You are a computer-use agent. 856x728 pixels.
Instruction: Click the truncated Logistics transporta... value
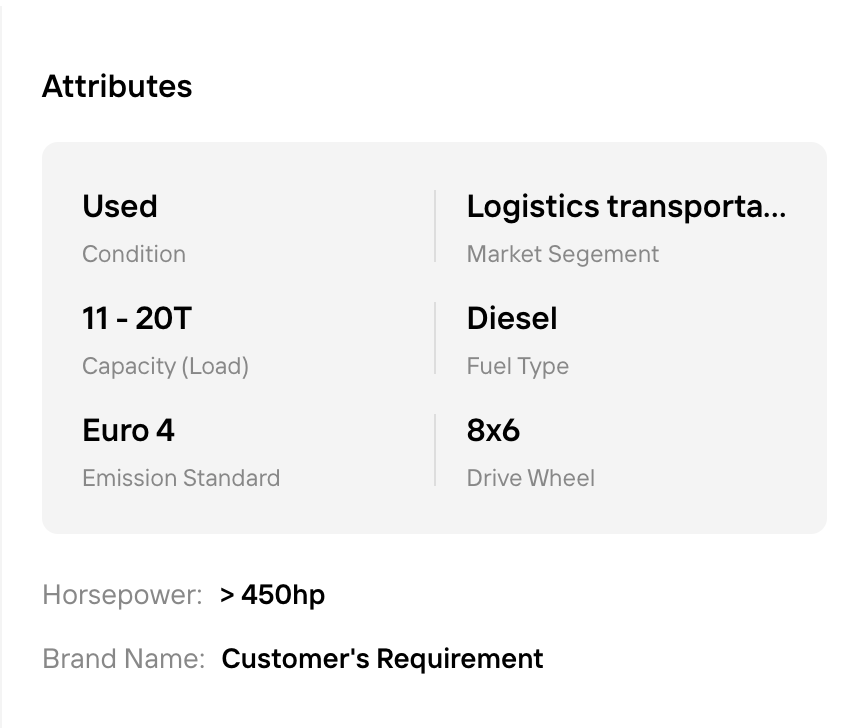(626, 207)
